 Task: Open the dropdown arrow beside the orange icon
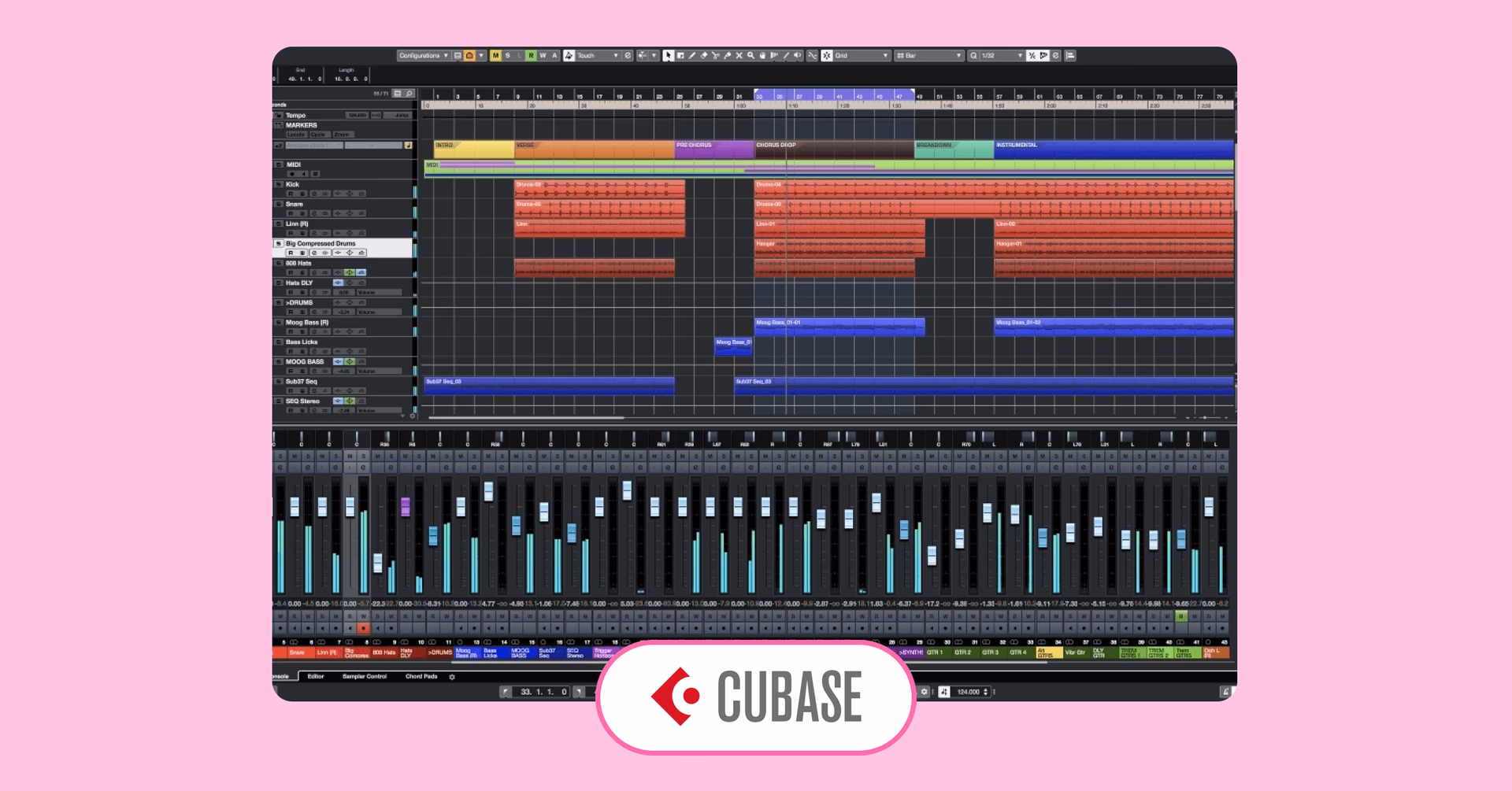click(x=481, y=55)
